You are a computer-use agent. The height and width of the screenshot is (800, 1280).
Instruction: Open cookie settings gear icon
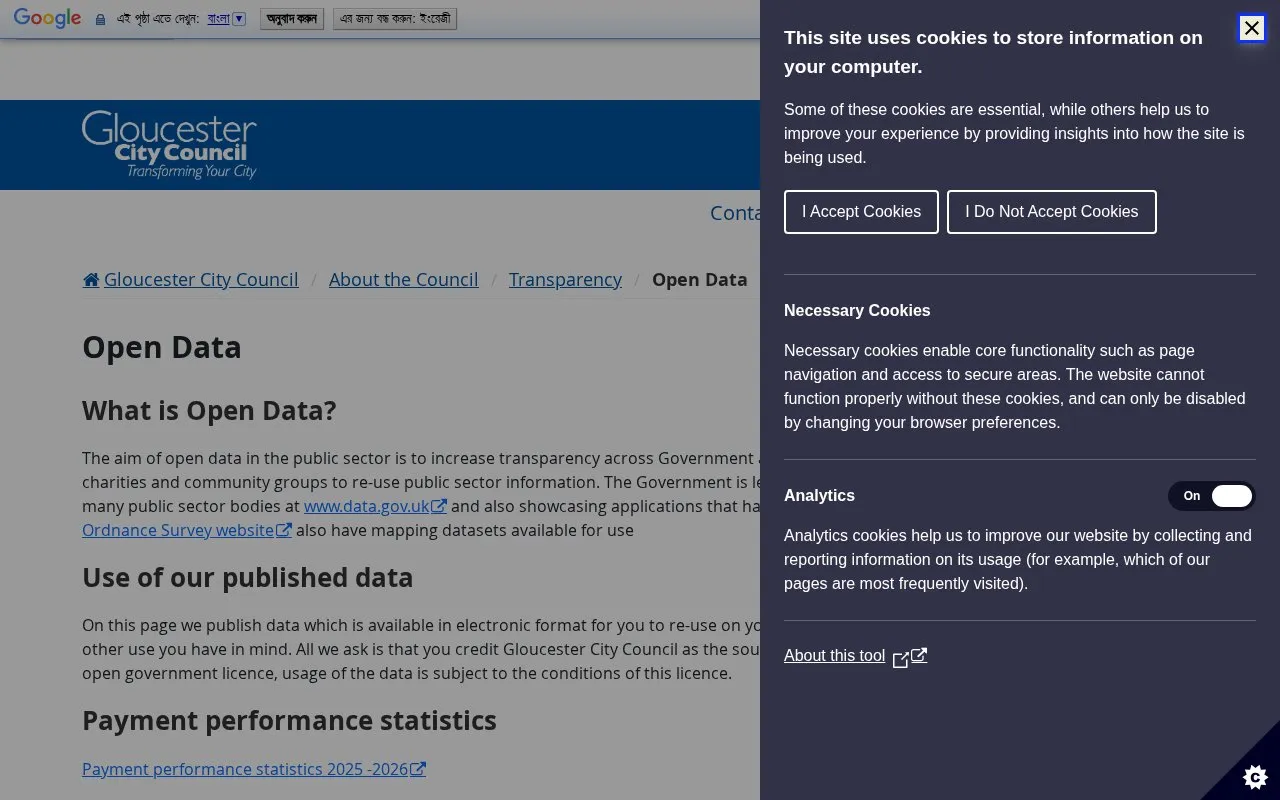point(1255,776)
